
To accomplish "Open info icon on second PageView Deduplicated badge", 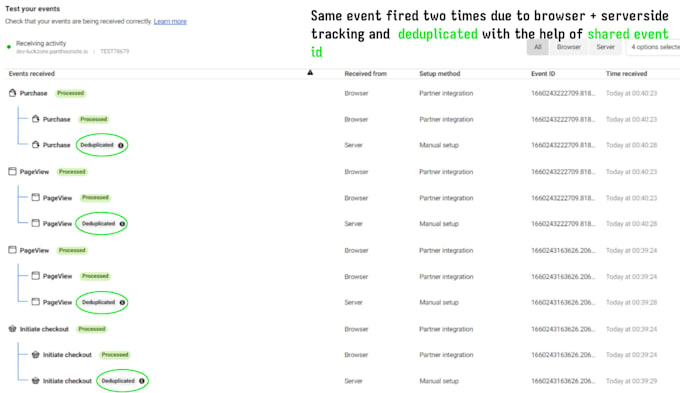I will click(x=122, y=302).
